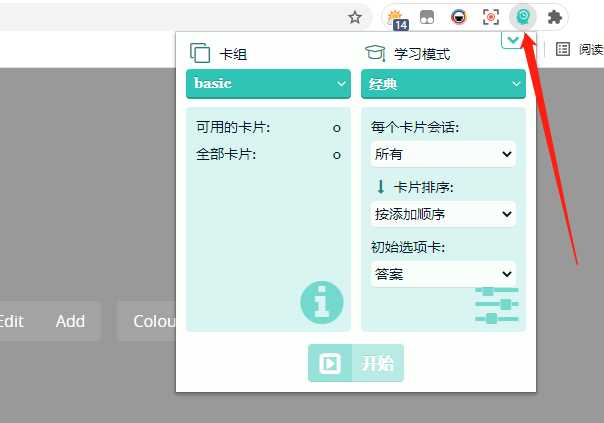The width and height of the screenshot is (604, 423).
Task: Bookmark this page with the star icon
Action: tap(354, 17)
